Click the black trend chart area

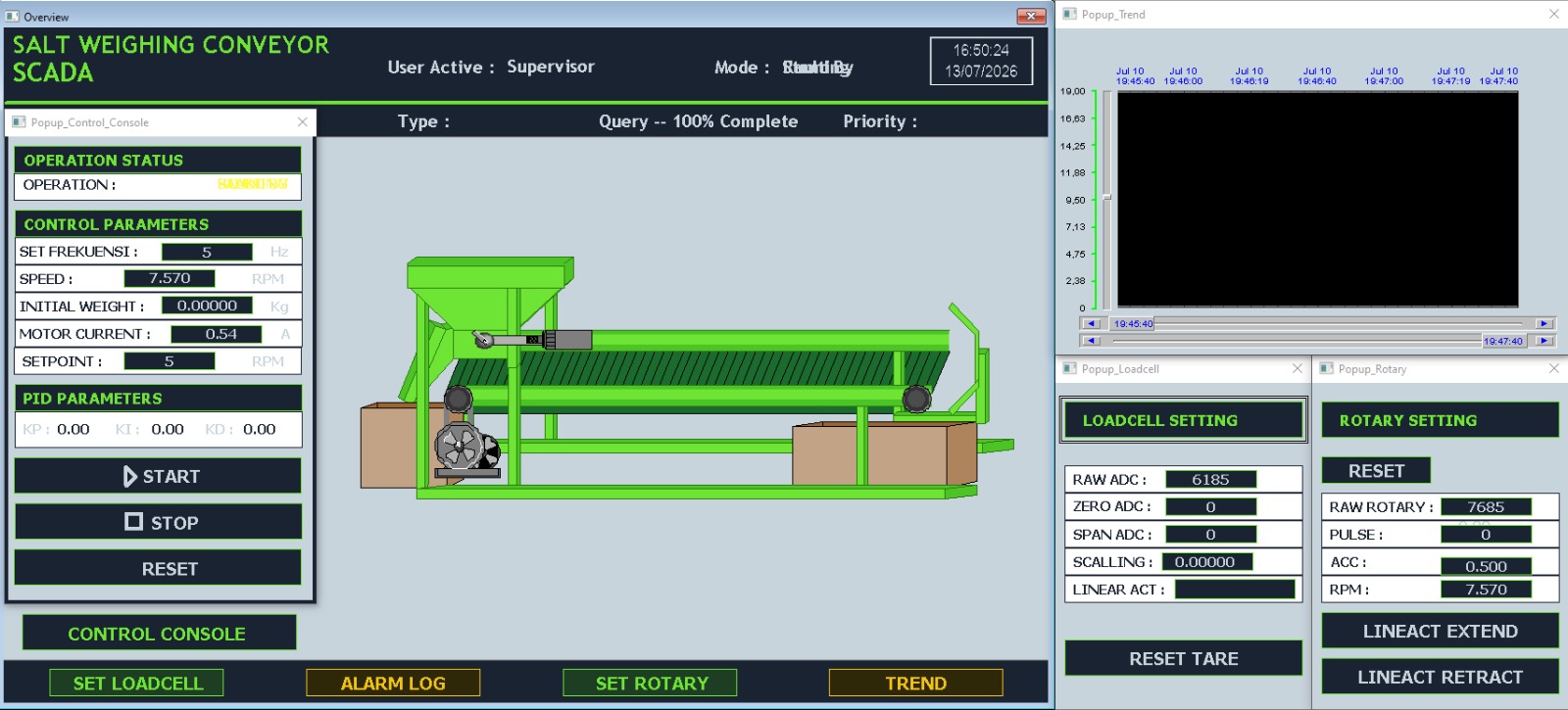coord(1318,200)
